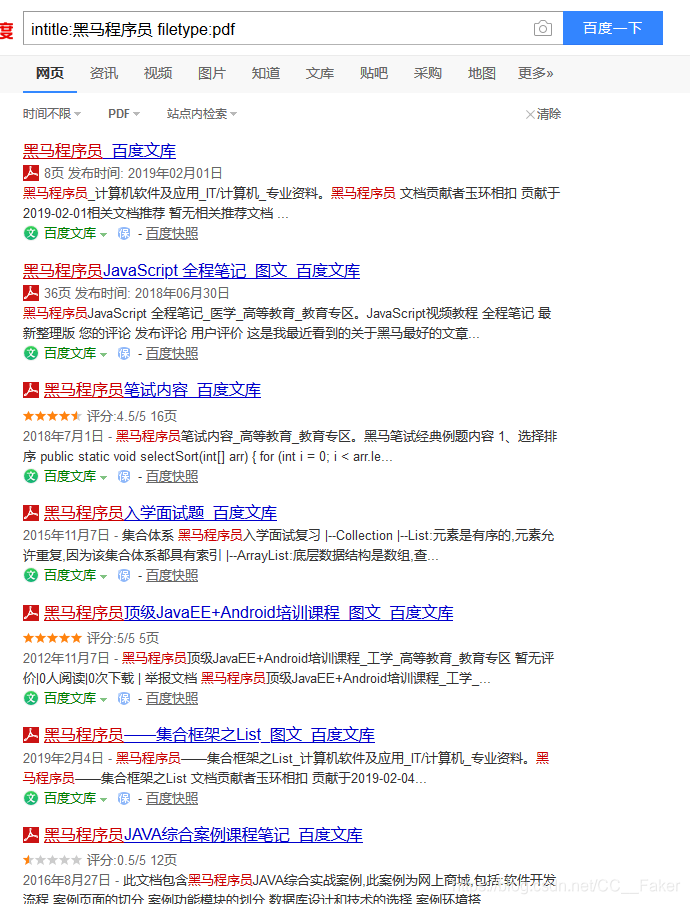Screen dimensions: 690x904
Task: Open result 黑马程序员——集合框架之List
Action: click(209, 735)
